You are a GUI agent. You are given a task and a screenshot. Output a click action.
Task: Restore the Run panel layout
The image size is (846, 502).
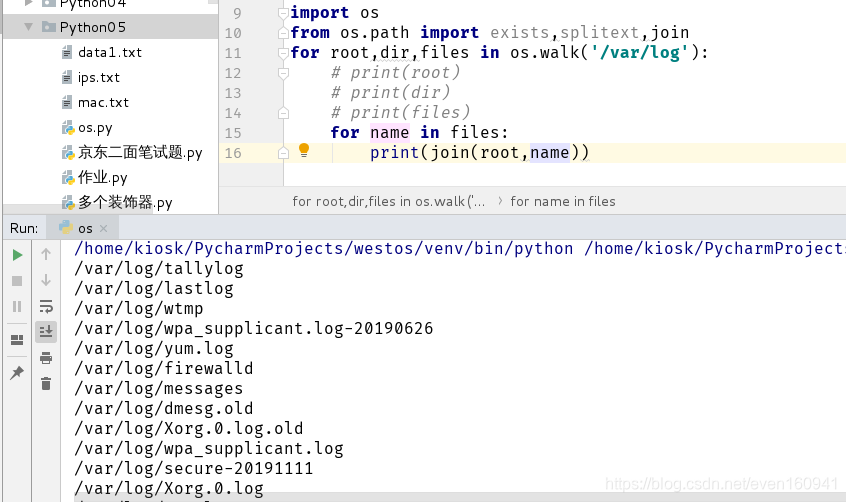pos(17,340)
